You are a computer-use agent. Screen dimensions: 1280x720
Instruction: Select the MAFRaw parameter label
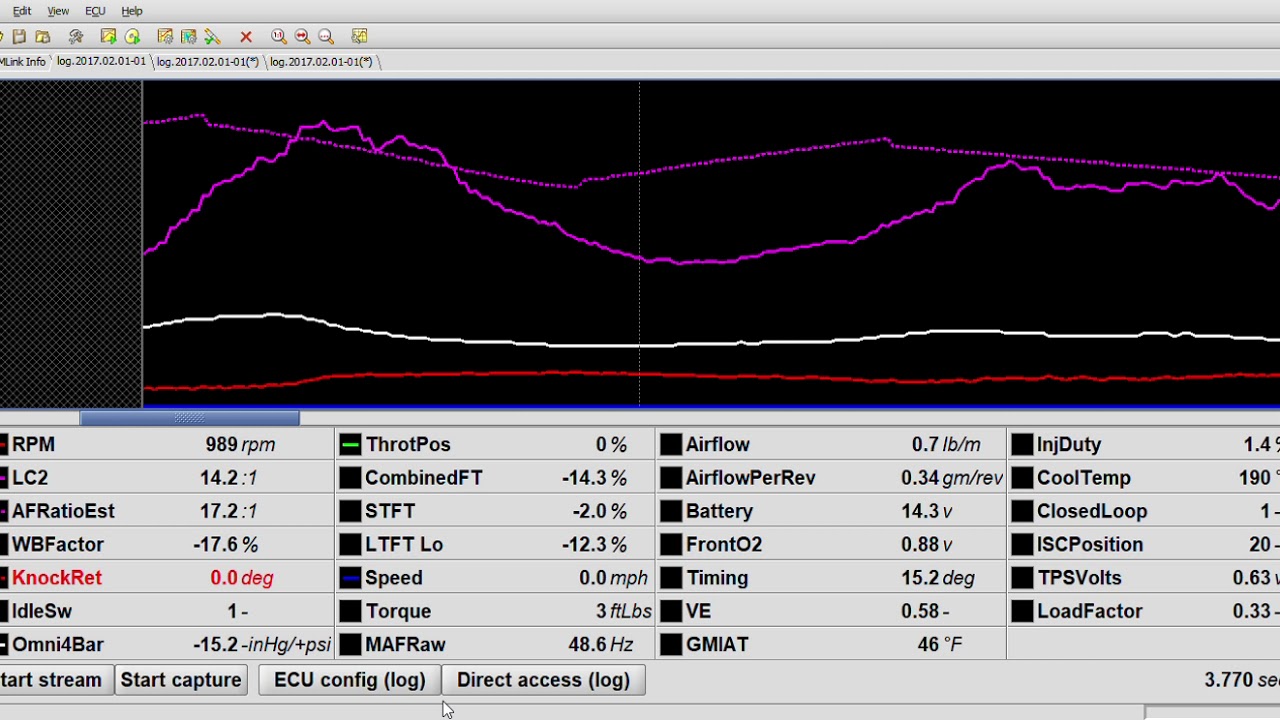(405, 645)
